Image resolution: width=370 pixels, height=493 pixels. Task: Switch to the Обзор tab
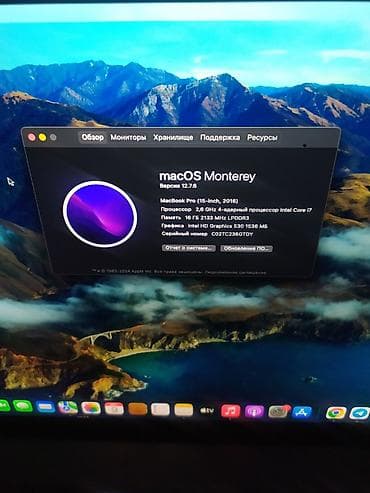[x=92, y=137]
